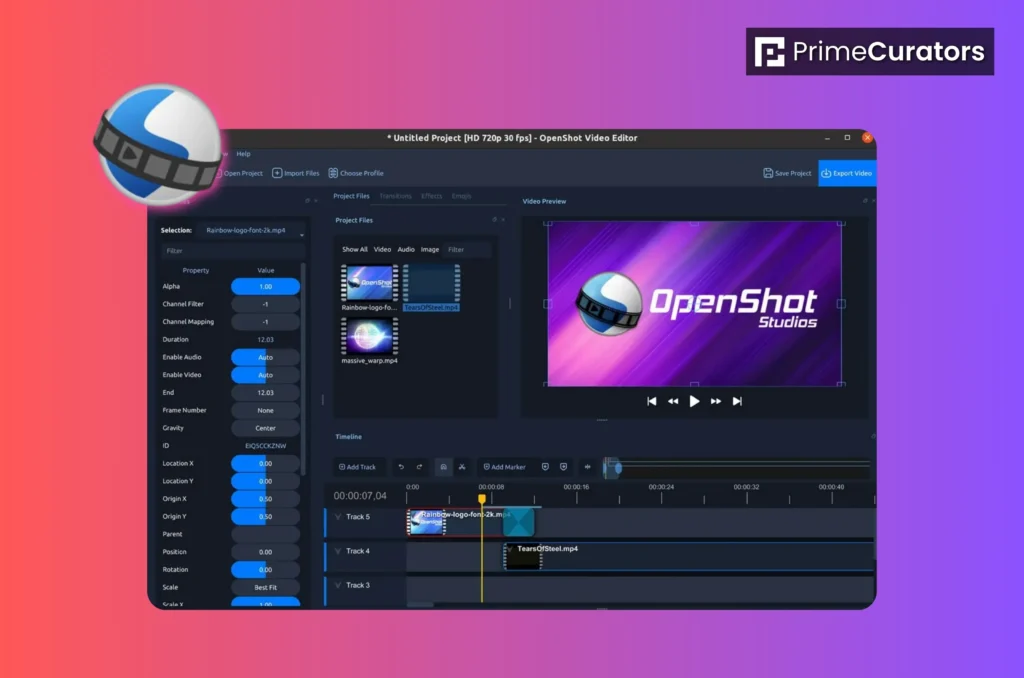
Task: Adjust the Alpha slider in properties
Action: [x=265, y=286]
